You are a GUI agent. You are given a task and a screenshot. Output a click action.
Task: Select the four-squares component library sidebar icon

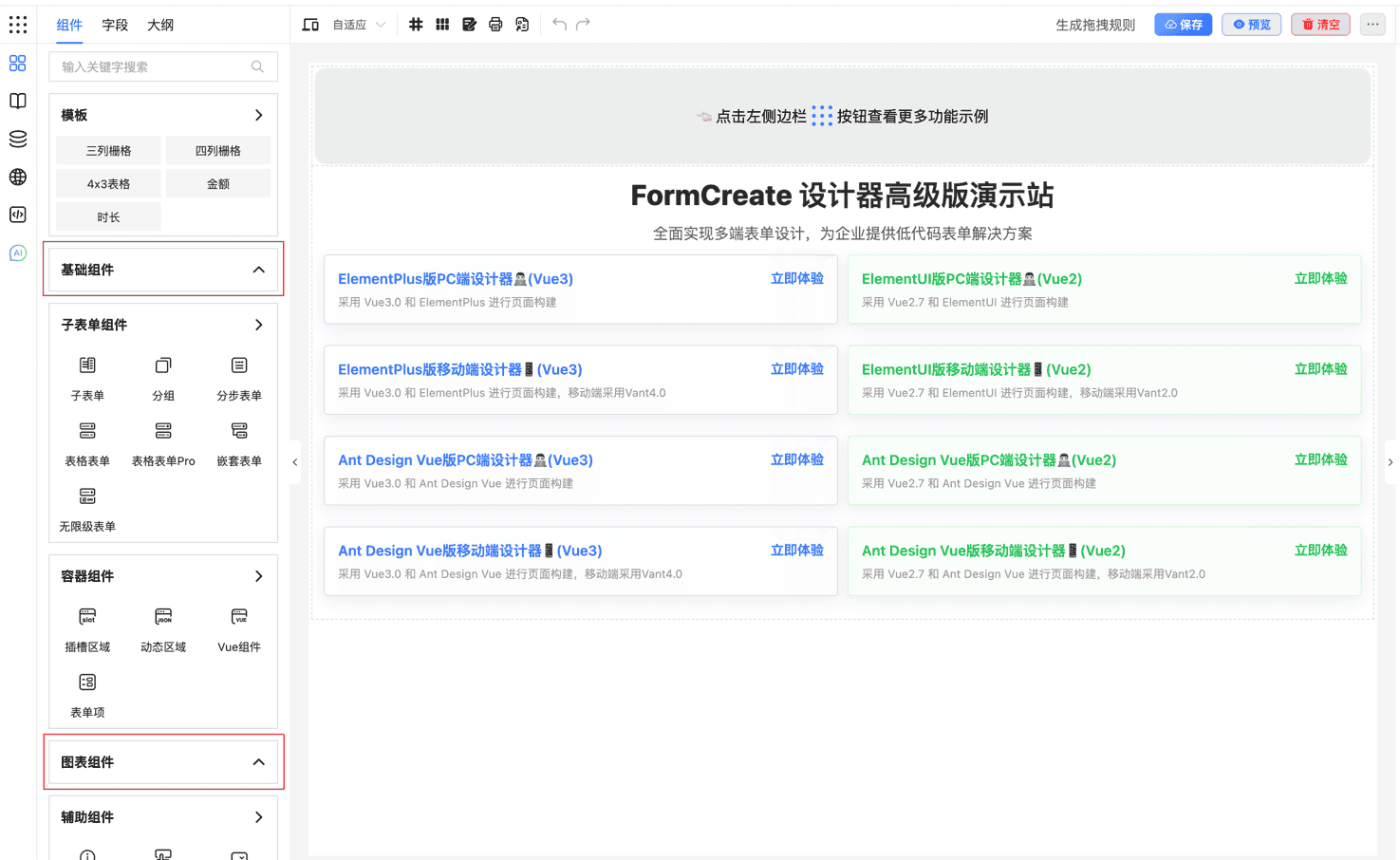pos(18,64)
